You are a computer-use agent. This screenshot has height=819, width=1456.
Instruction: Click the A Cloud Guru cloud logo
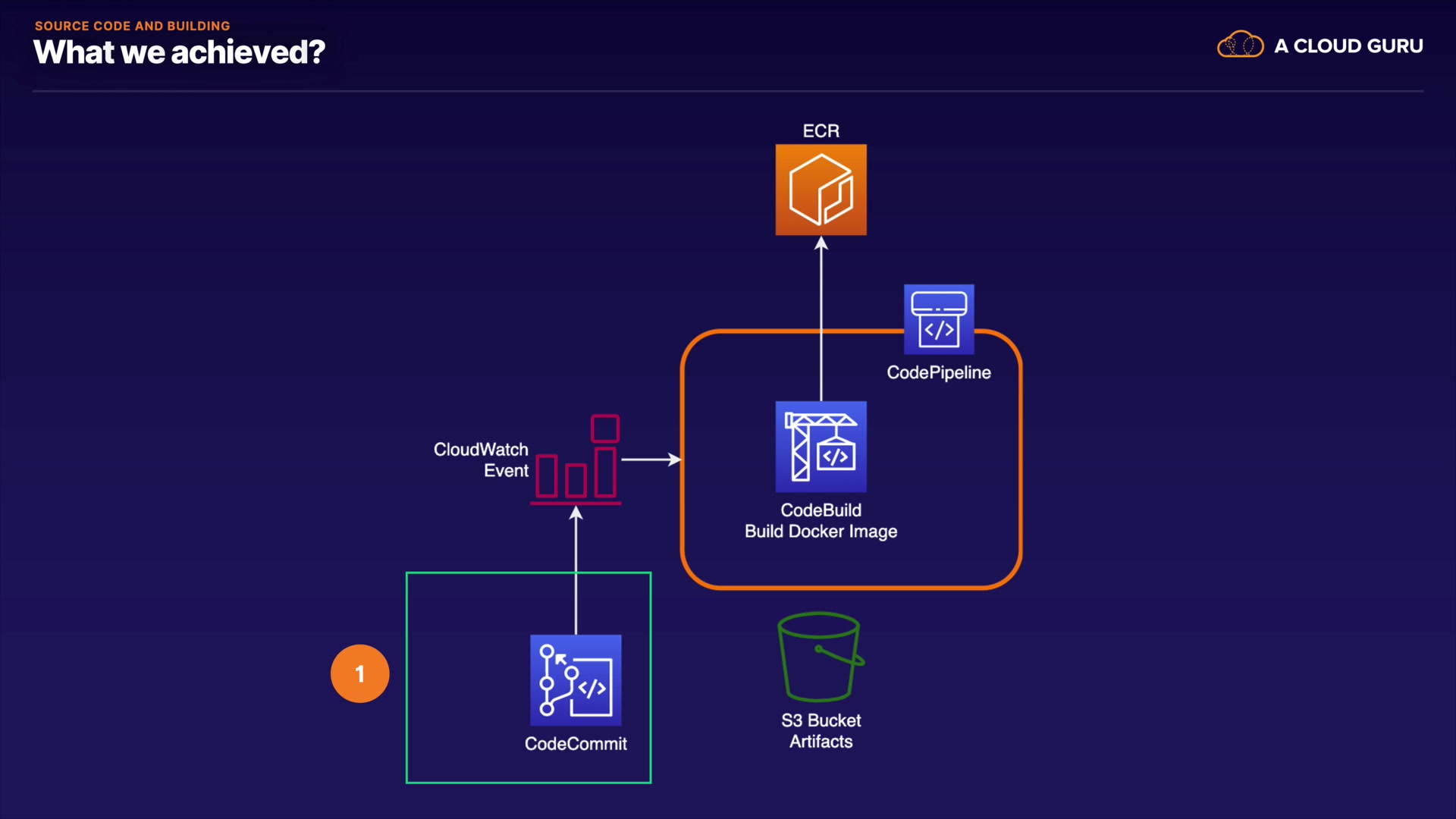coord(1240,45)
